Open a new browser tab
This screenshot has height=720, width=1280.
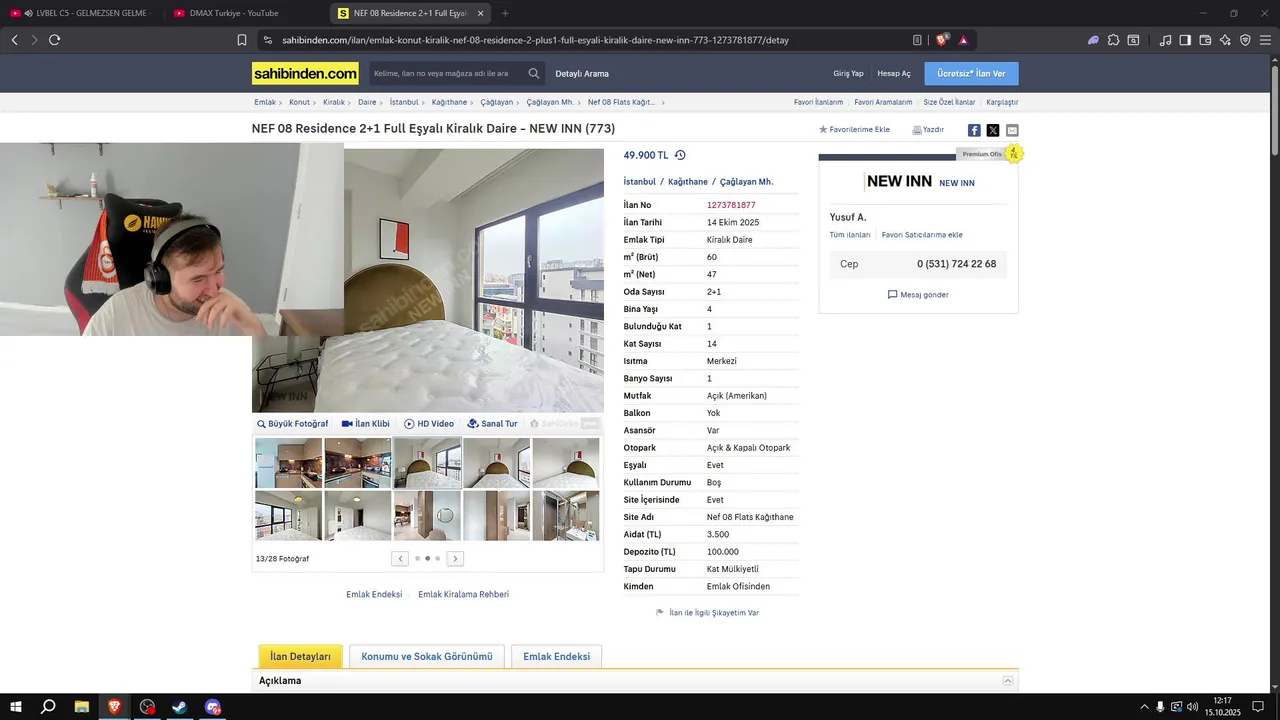pos(505,13)
